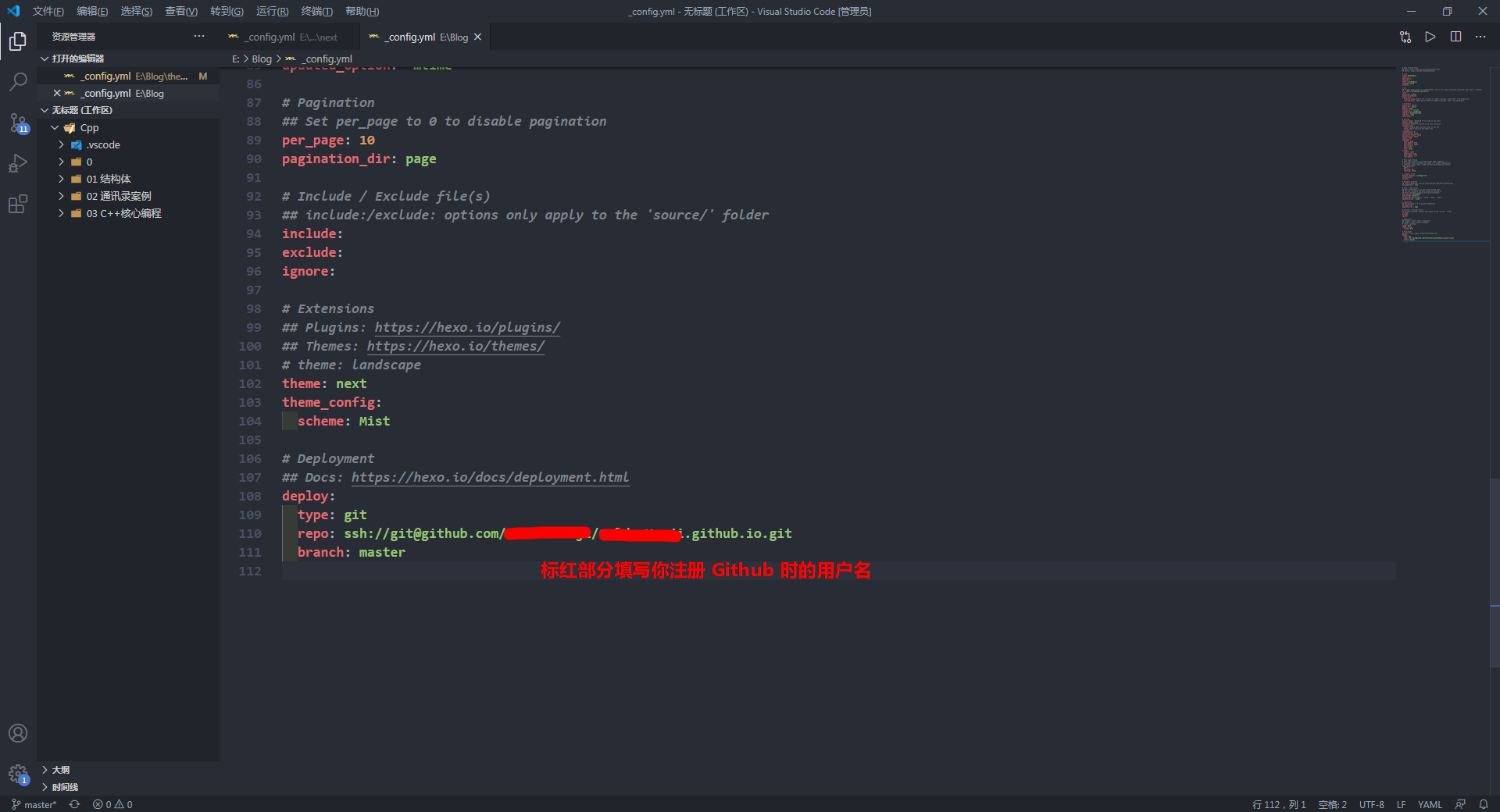Click the master branch indicator in status bar

(34, 804)
